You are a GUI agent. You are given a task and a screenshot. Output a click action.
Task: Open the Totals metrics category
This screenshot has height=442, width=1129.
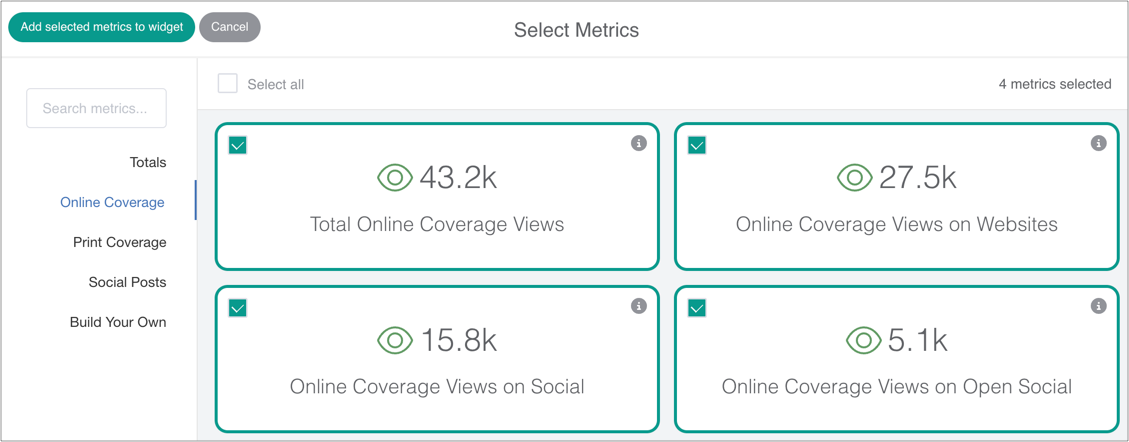pyautogui.click(x=148, y=162)
